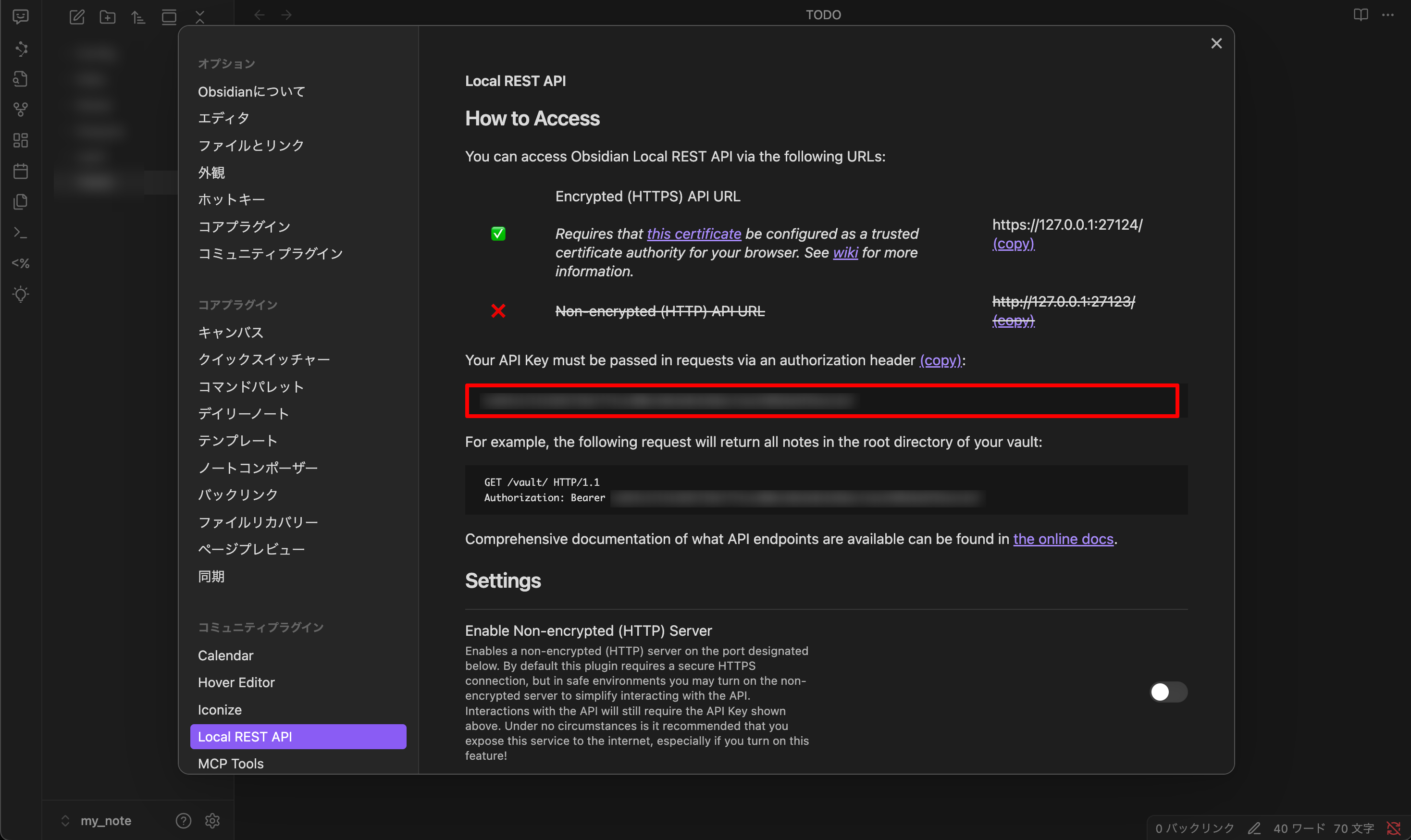The image size is (1411, 840).
Task: Open the calendar icon in left ribbon
Action: (x=21, y=171)
